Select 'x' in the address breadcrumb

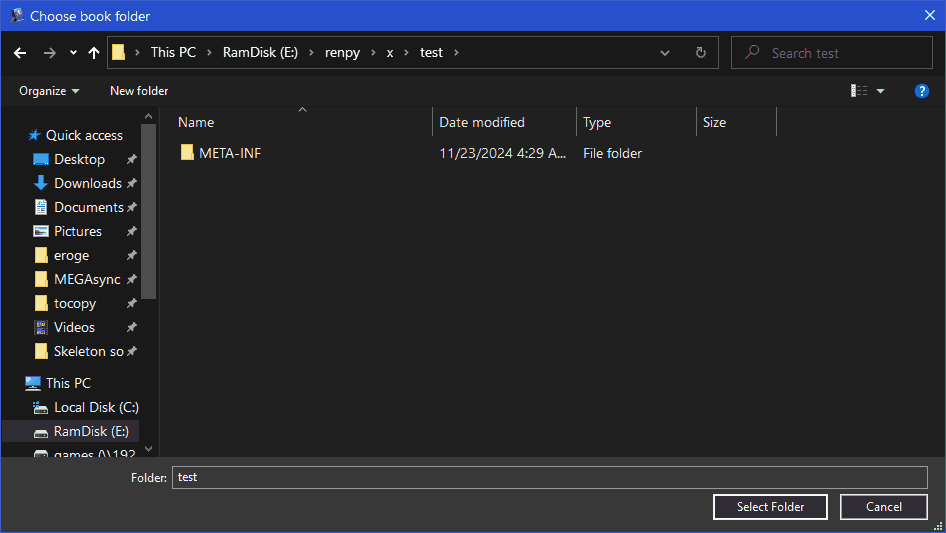coord(390,53)
